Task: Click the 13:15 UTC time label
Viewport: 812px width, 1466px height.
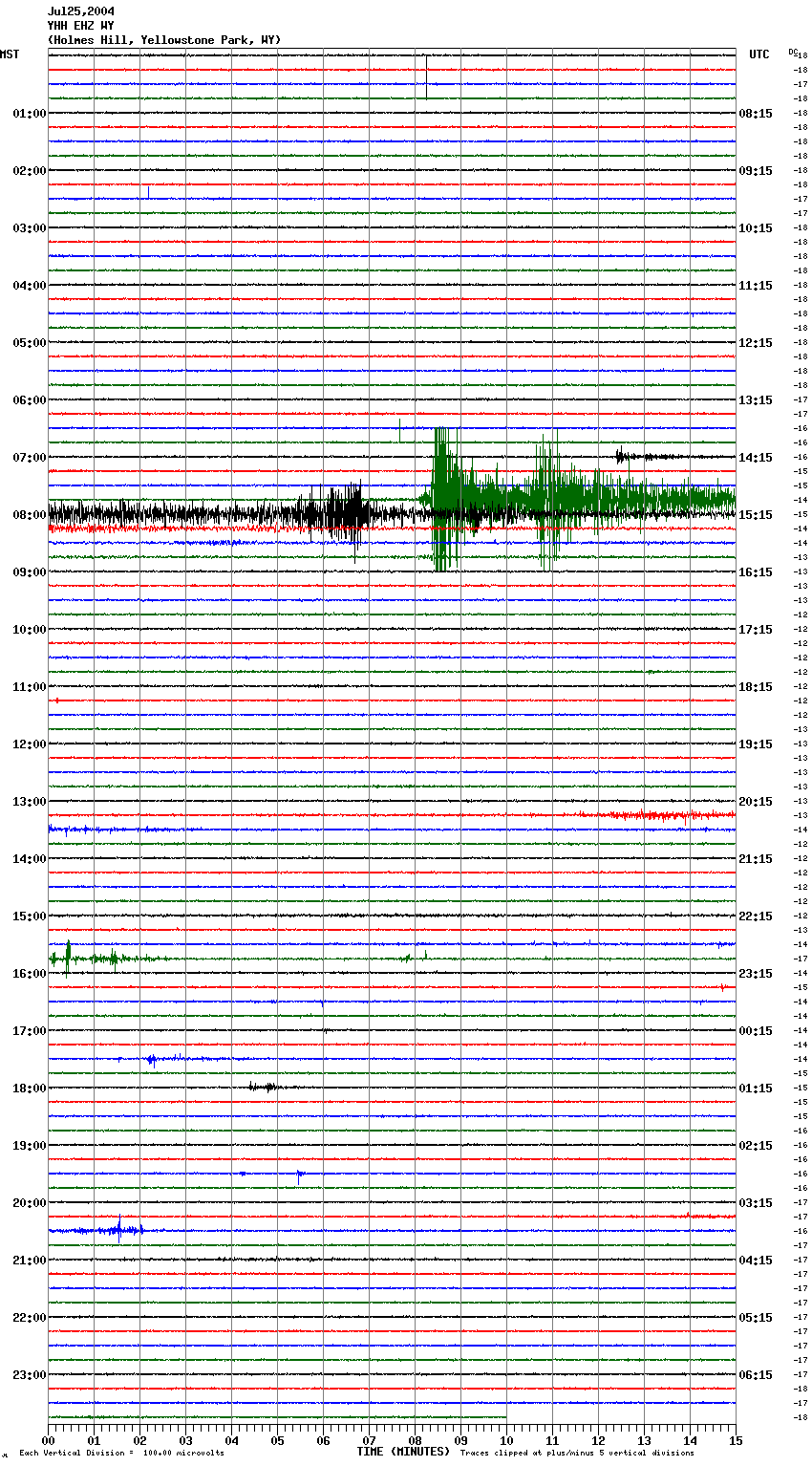Action: 756,400
